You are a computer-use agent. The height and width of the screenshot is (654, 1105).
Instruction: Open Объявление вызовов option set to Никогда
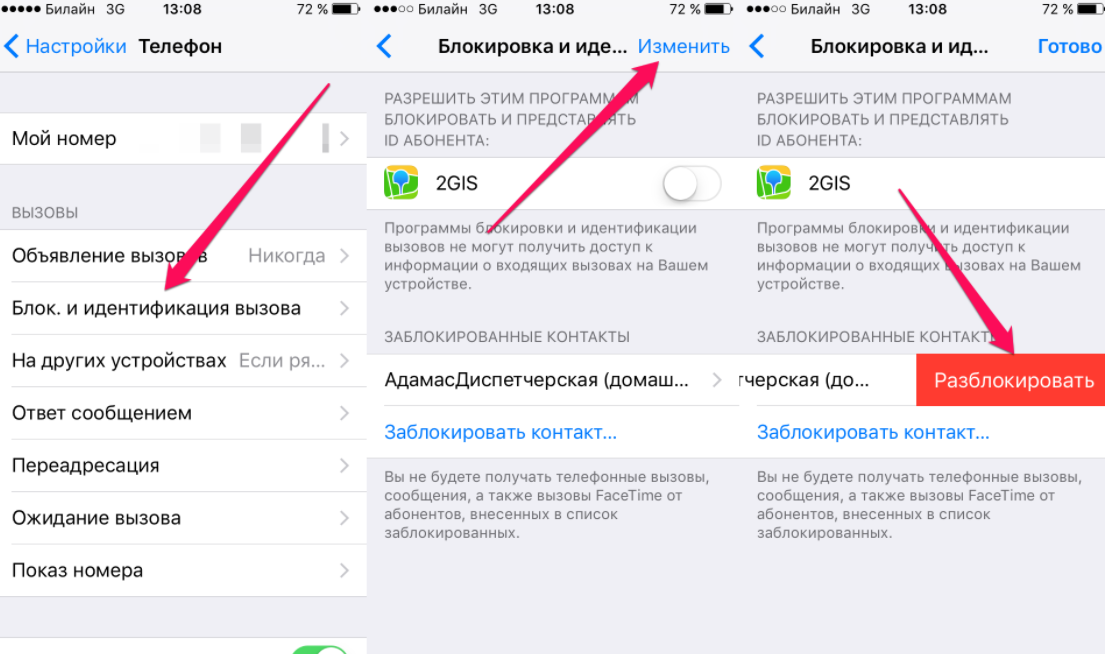183,256
